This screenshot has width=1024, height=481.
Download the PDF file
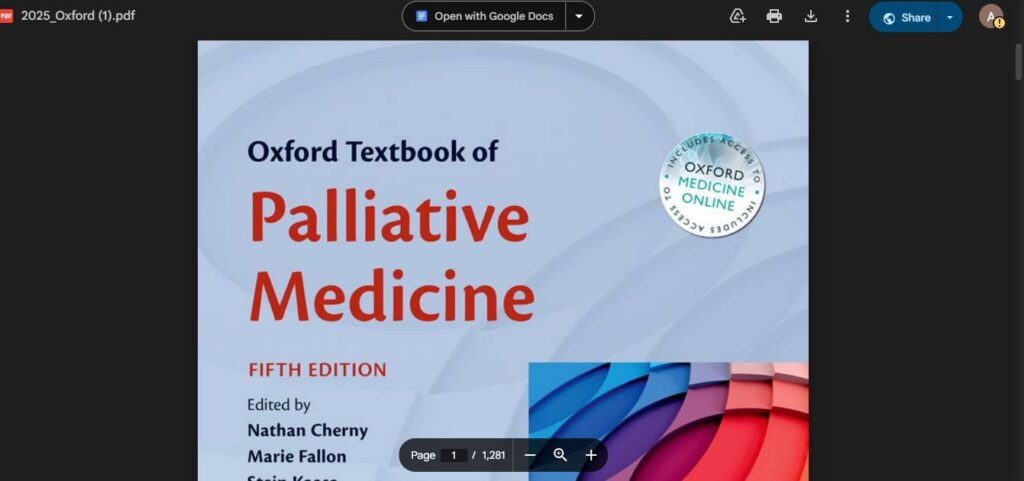coord(810,16)
